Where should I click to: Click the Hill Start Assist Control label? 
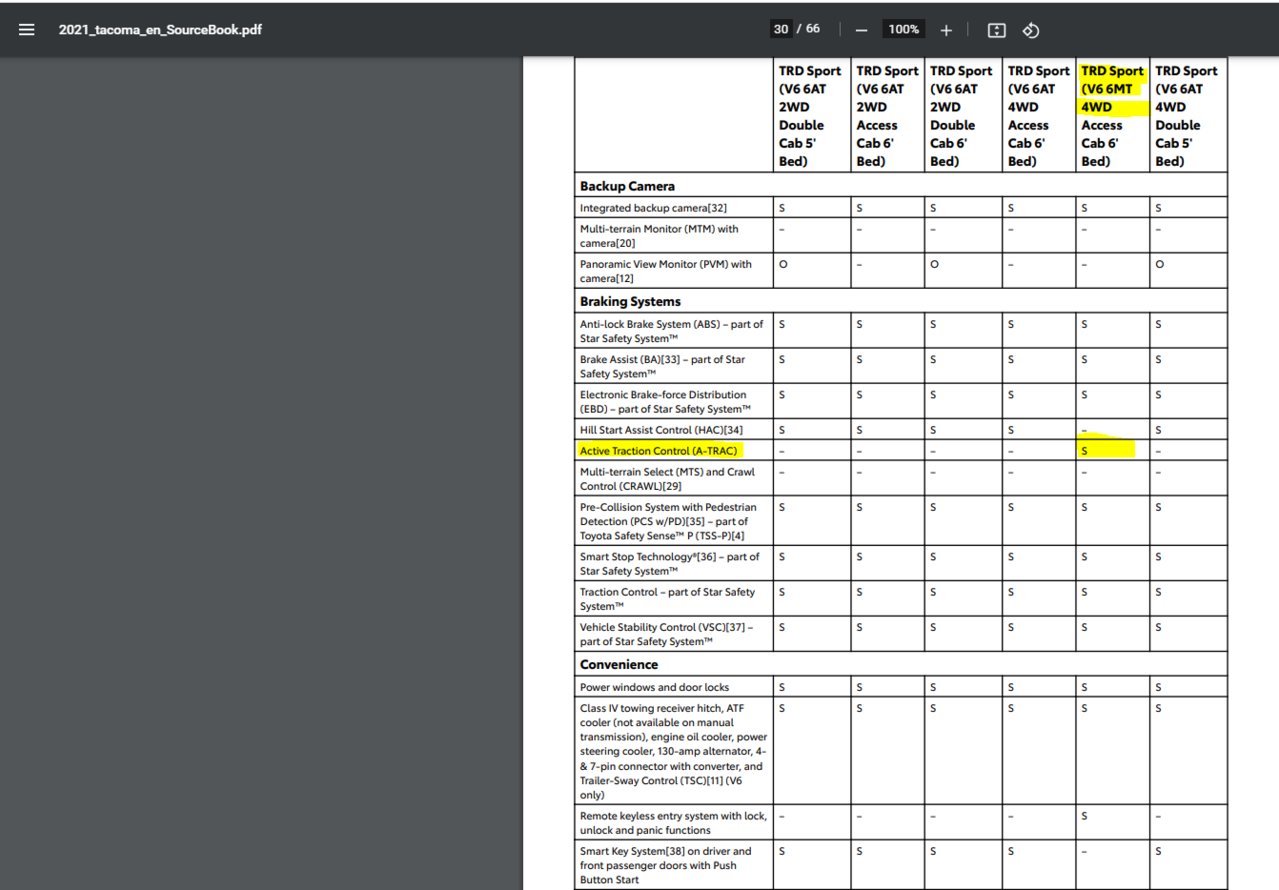[661, 430]
